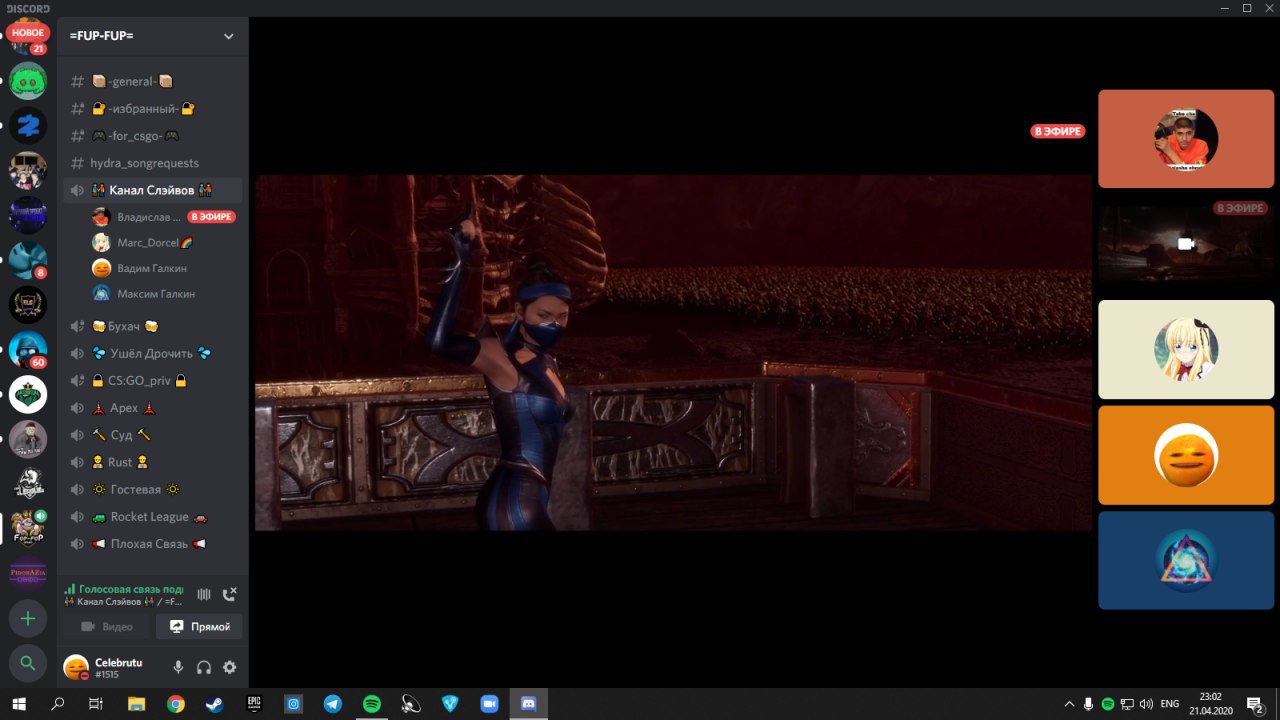Select the orange avatar participant tile

click(x=1186, y=455)
